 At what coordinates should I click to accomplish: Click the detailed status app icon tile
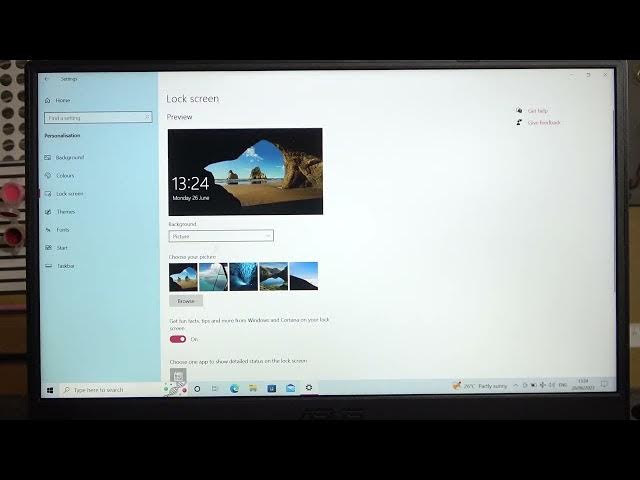(x=178, y=376)
